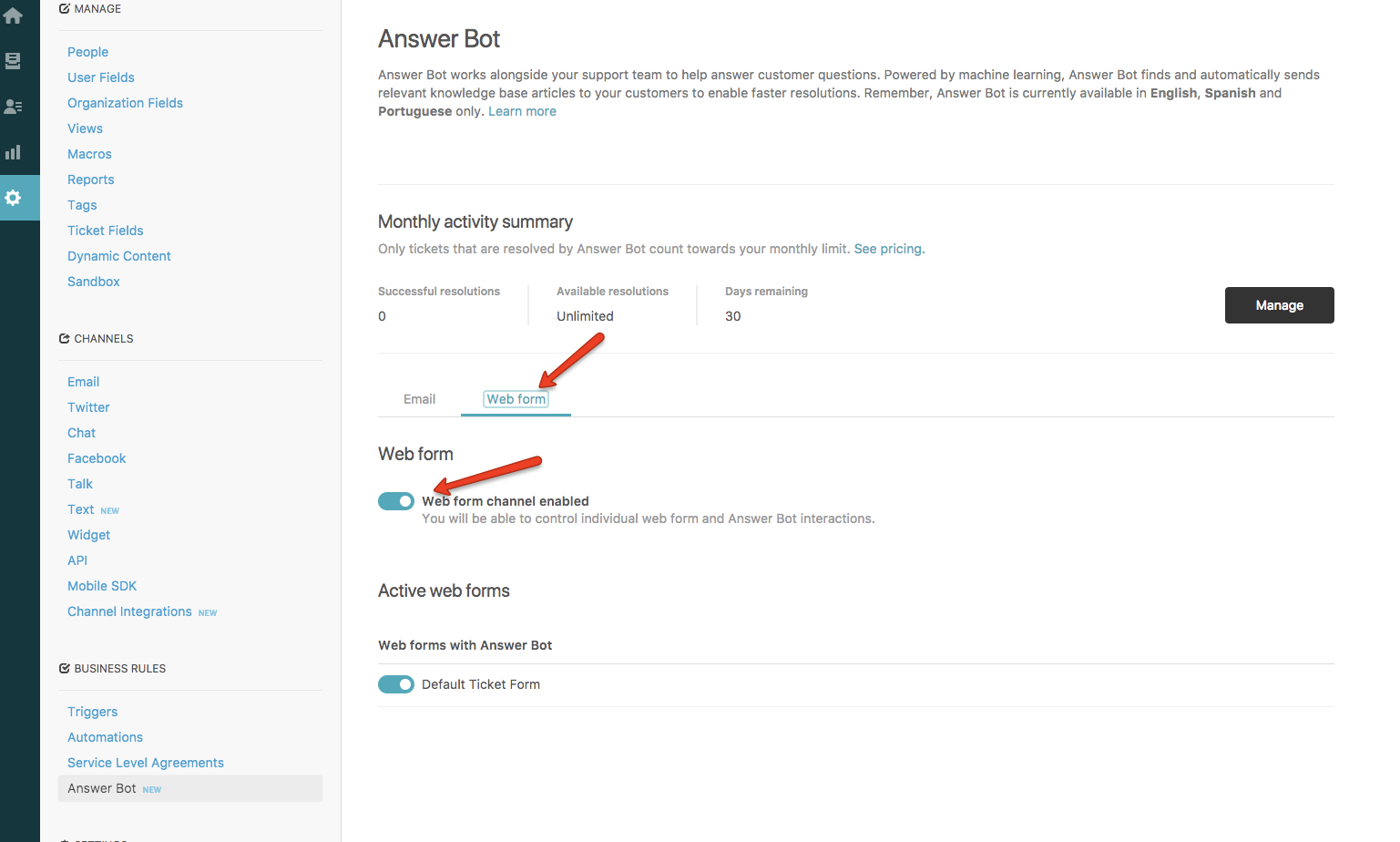Open the See pricing link
This screenshot has height=842, width=1400.
pyautogui.click(x=888, y=249)
